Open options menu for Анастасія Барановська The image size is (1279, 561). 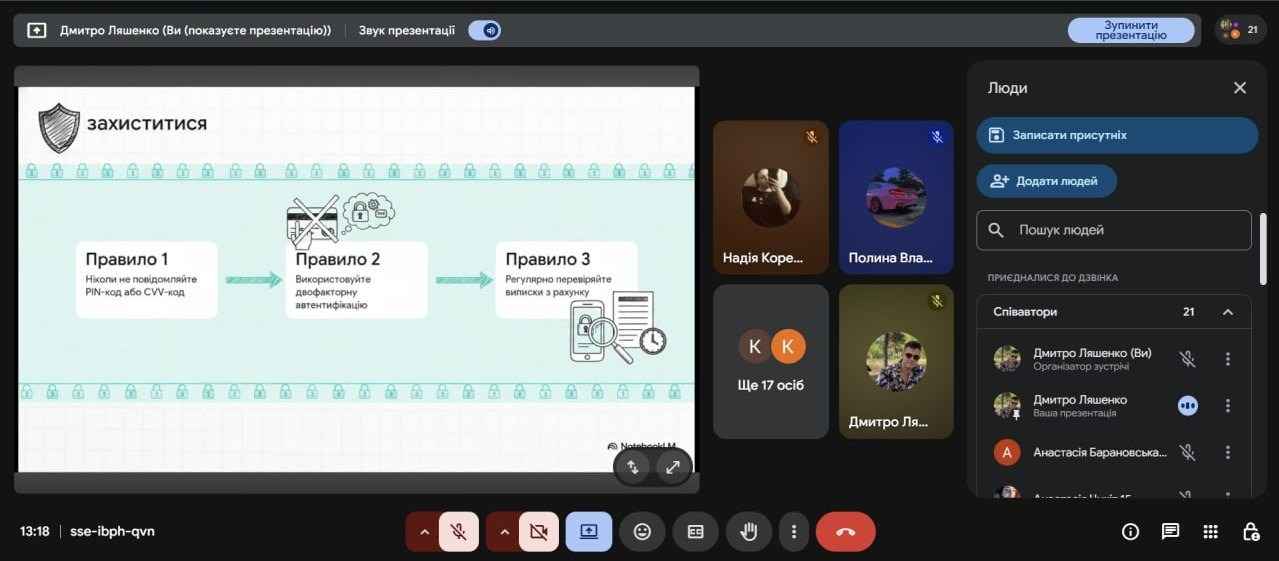pyautogui.click(x=1228, y=452)
